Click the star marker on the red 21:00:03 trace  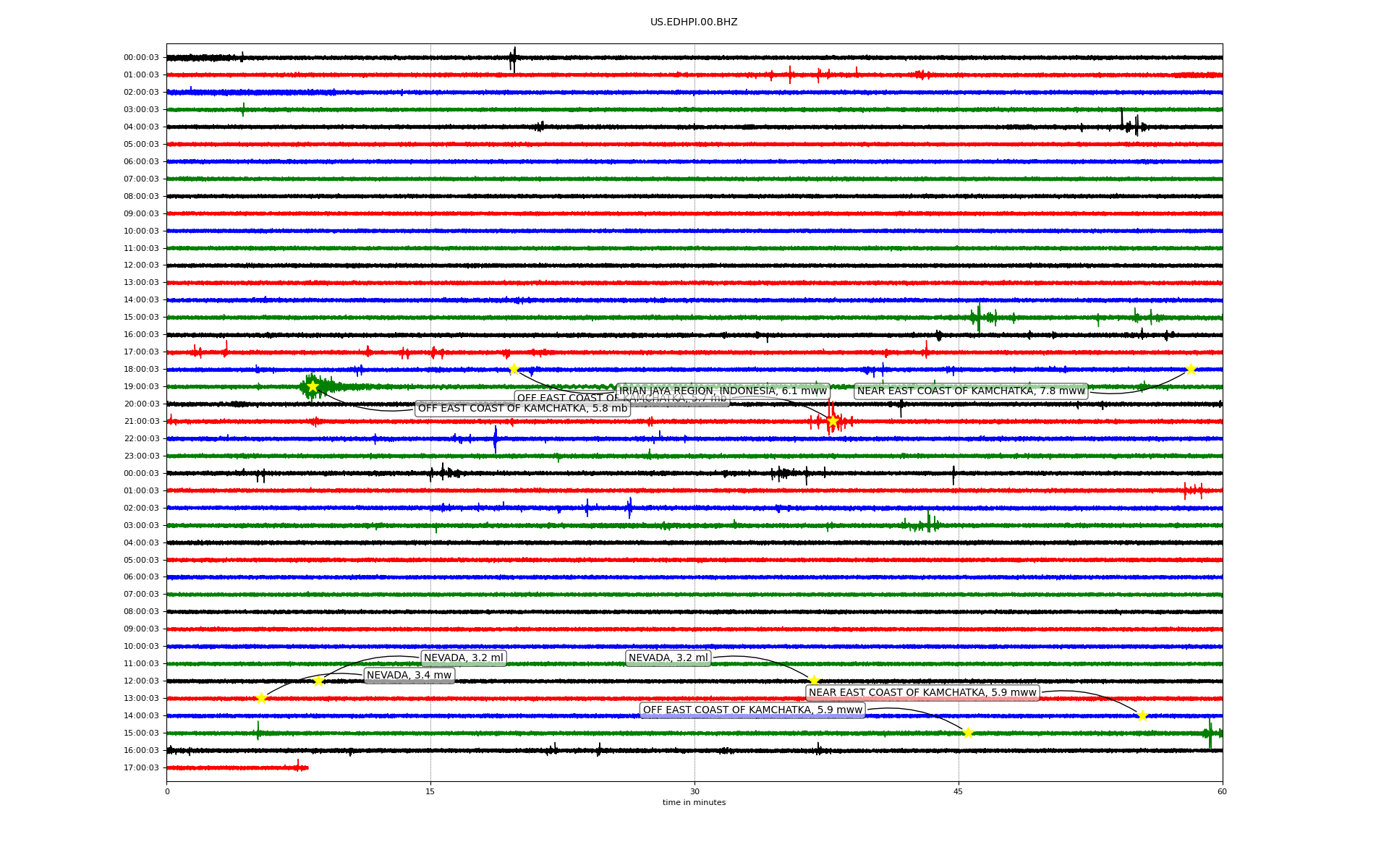point(833,421)
